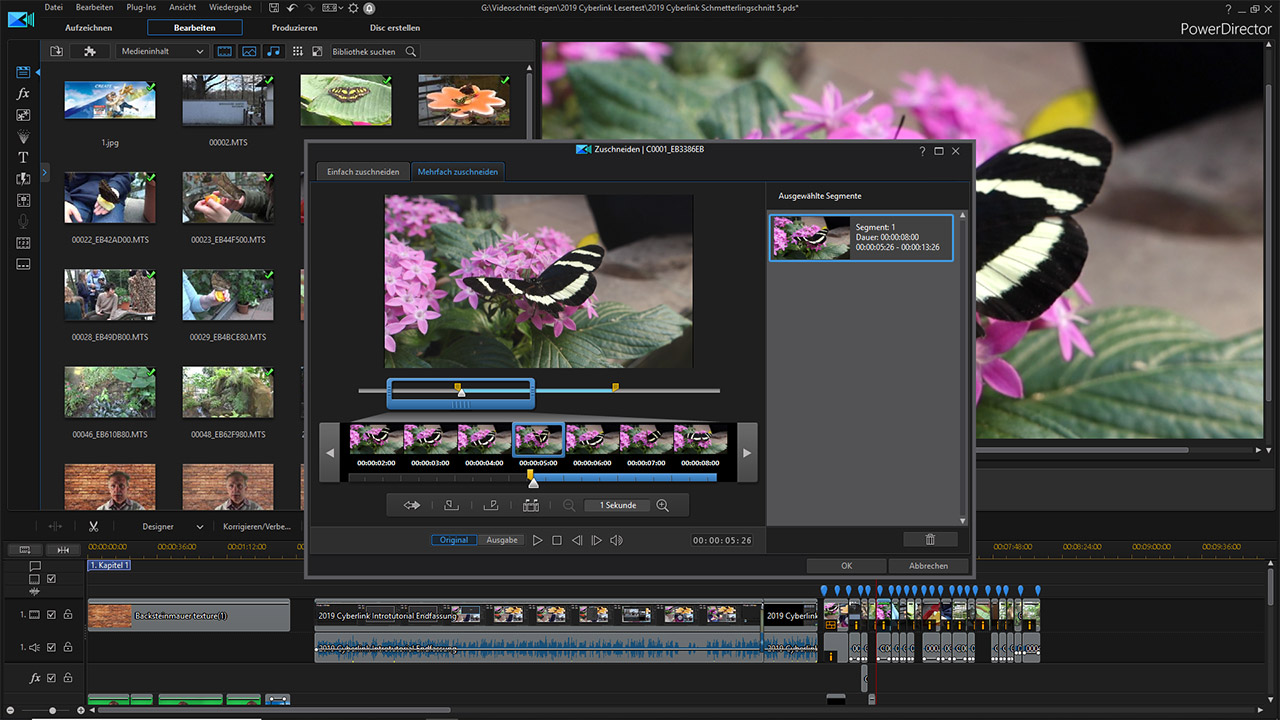Open the Wiedergabe menu
The width and height of the screenshot is (1280, 720).
(230, 8)
